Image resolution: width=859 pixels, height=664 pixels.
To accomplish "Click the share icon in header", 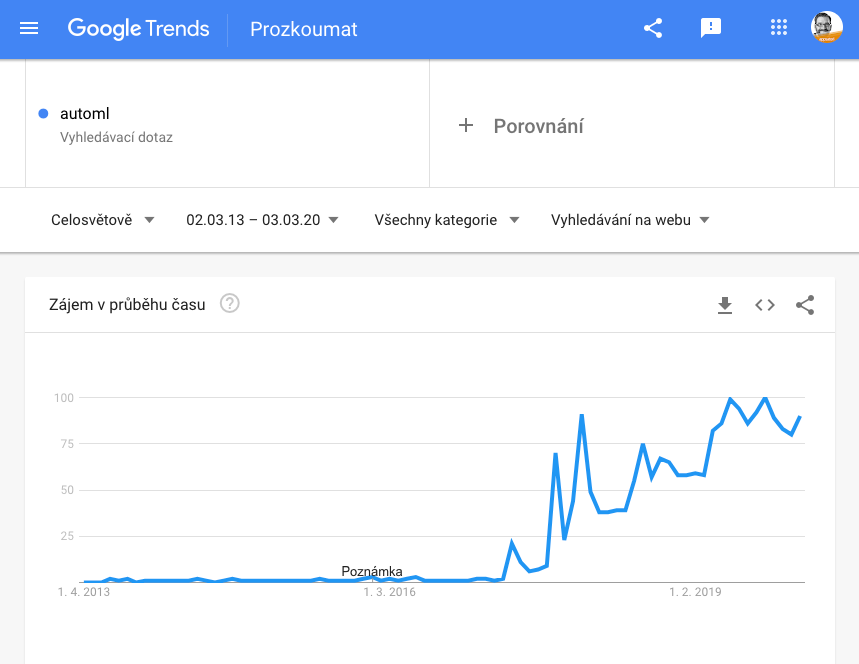I will pos(653,28).
